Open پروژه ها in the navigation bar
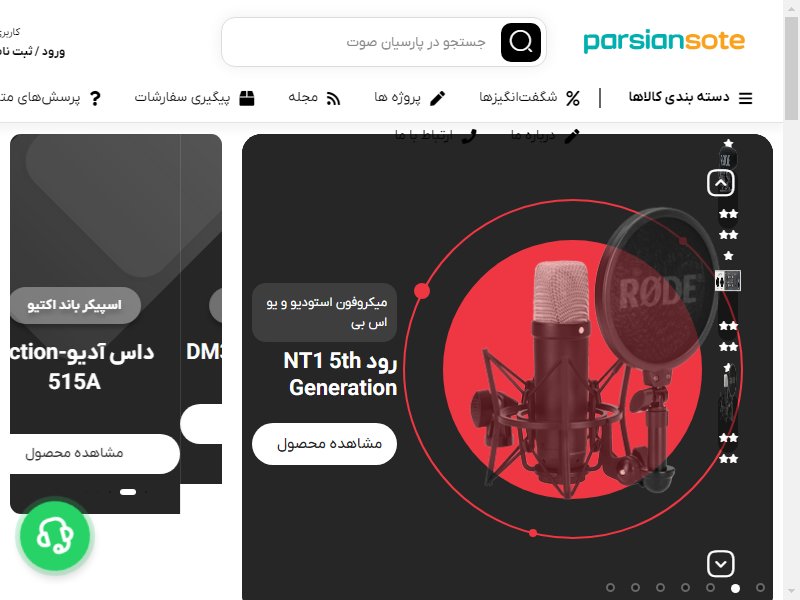Image resolution: width=800 pixels, height=600 pixels. tap(397, 97)
